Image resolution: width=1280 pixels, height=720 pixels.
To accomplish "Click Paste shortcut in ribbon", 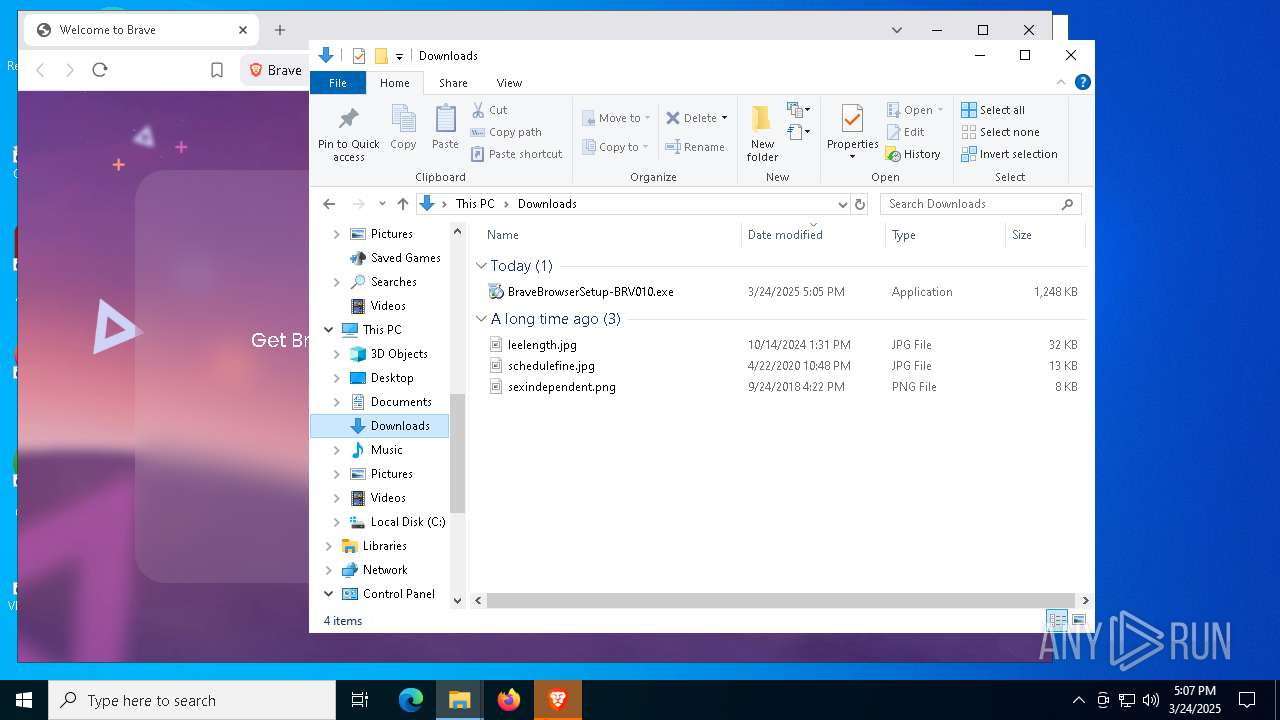I will click(516, 154).
